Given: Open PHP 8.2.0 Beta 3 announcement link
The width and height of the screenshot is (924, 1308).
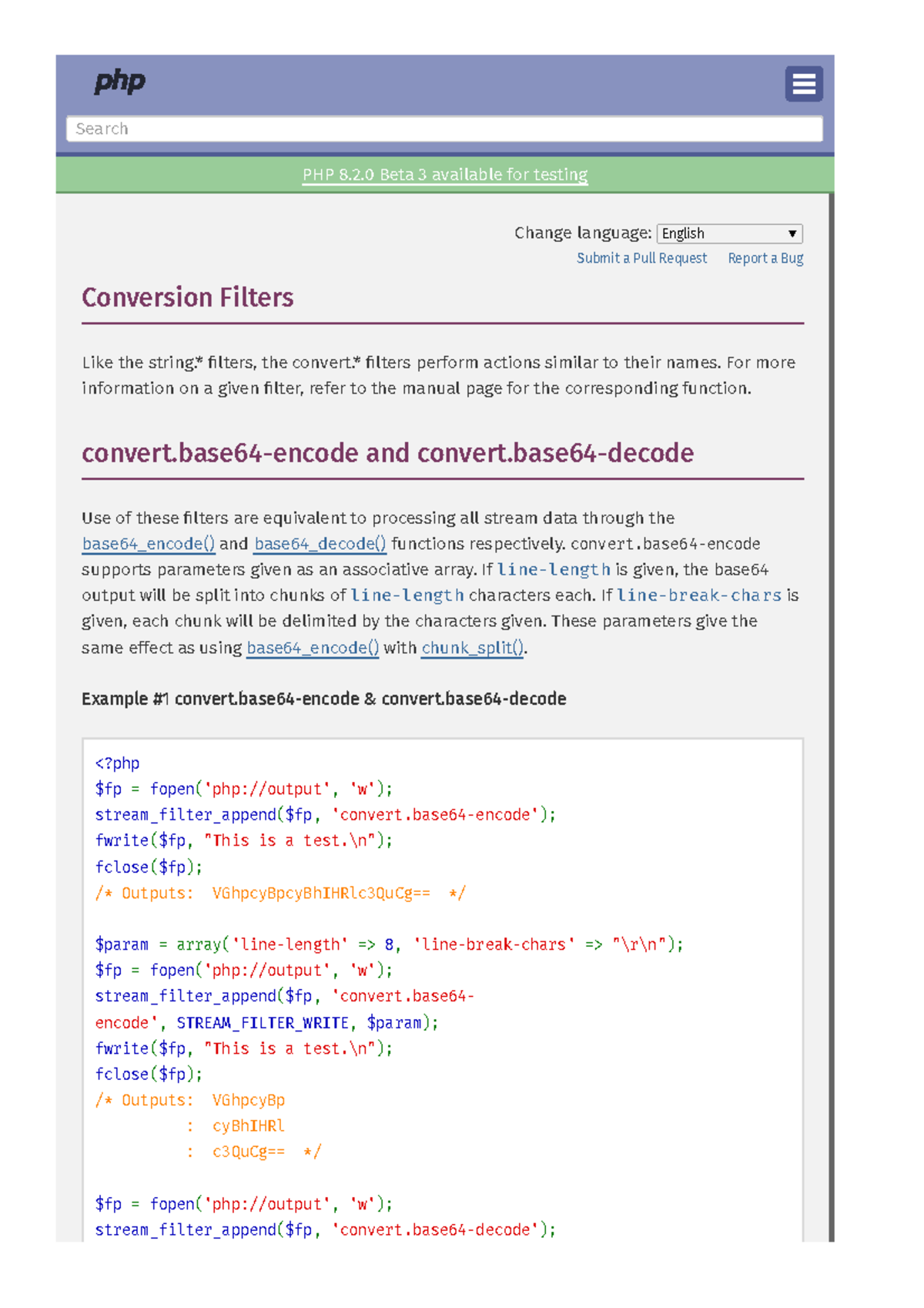Looking at the screenshot, I should (444, 175).
